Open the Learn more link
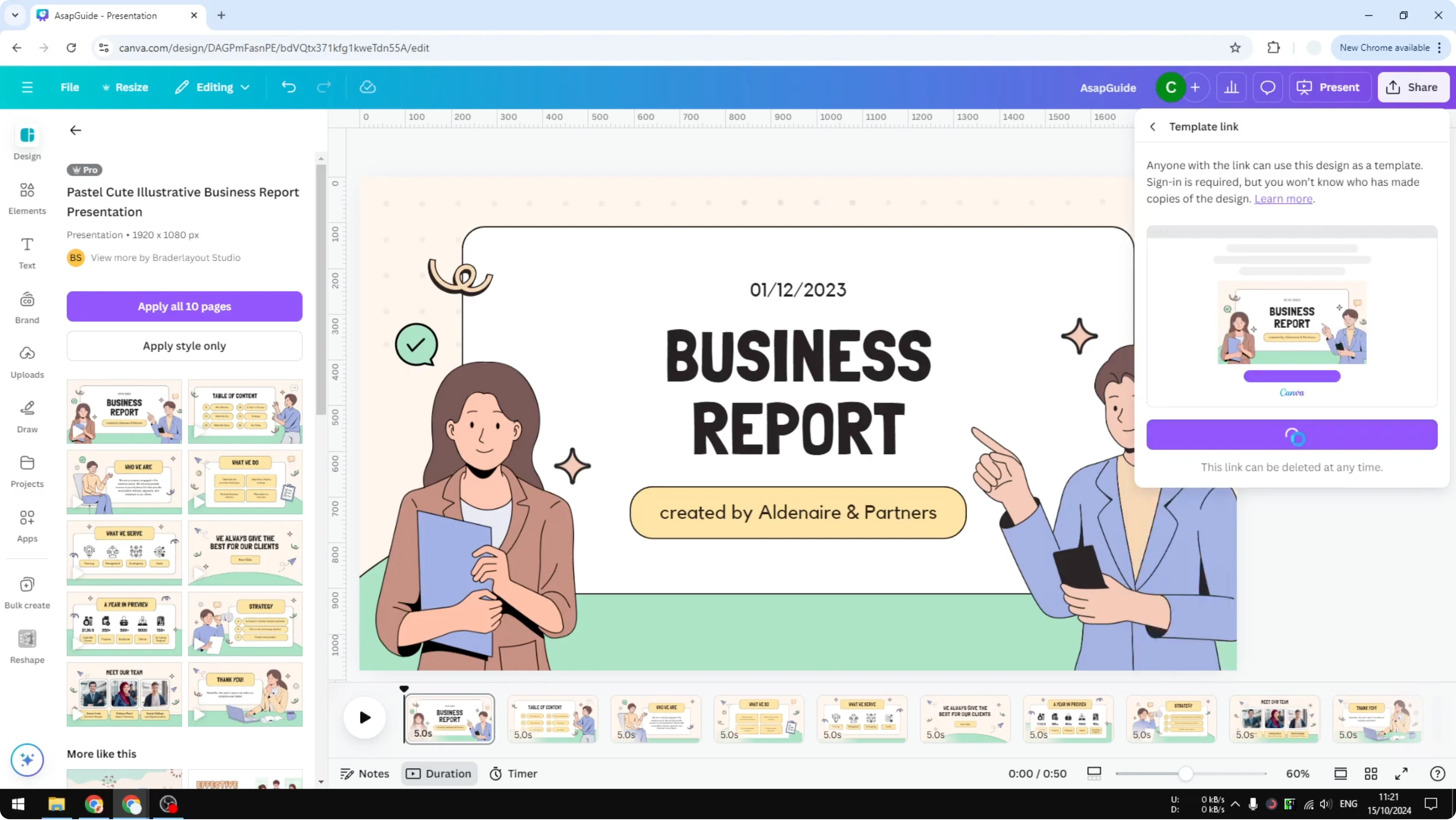Image resolution: width=1456 pixels, height=820 pixels. pos(1284,199)
